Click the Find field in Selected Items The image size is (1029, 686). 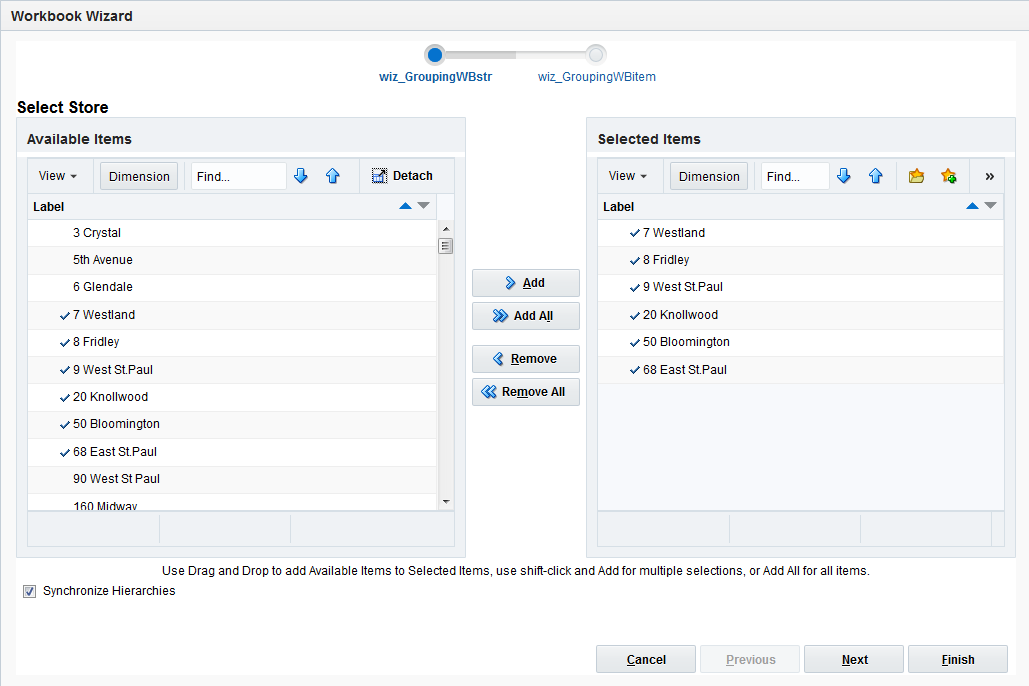[x=795, y=176]
